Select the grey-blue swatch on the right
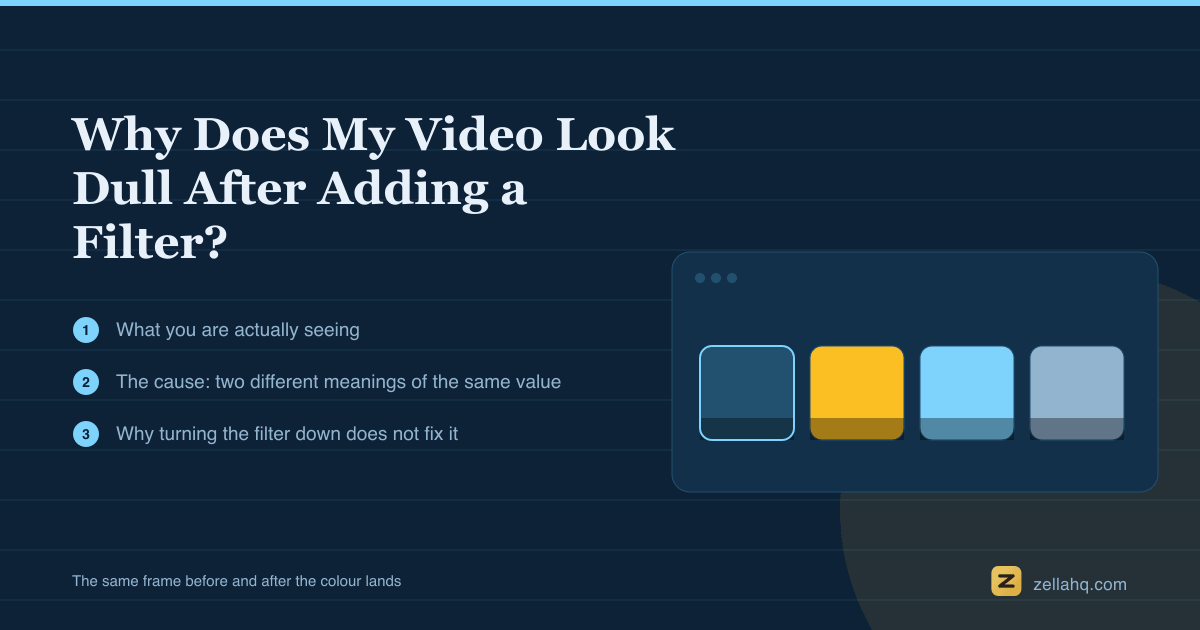The image size is (1200, 630). tap(1077, 393)
